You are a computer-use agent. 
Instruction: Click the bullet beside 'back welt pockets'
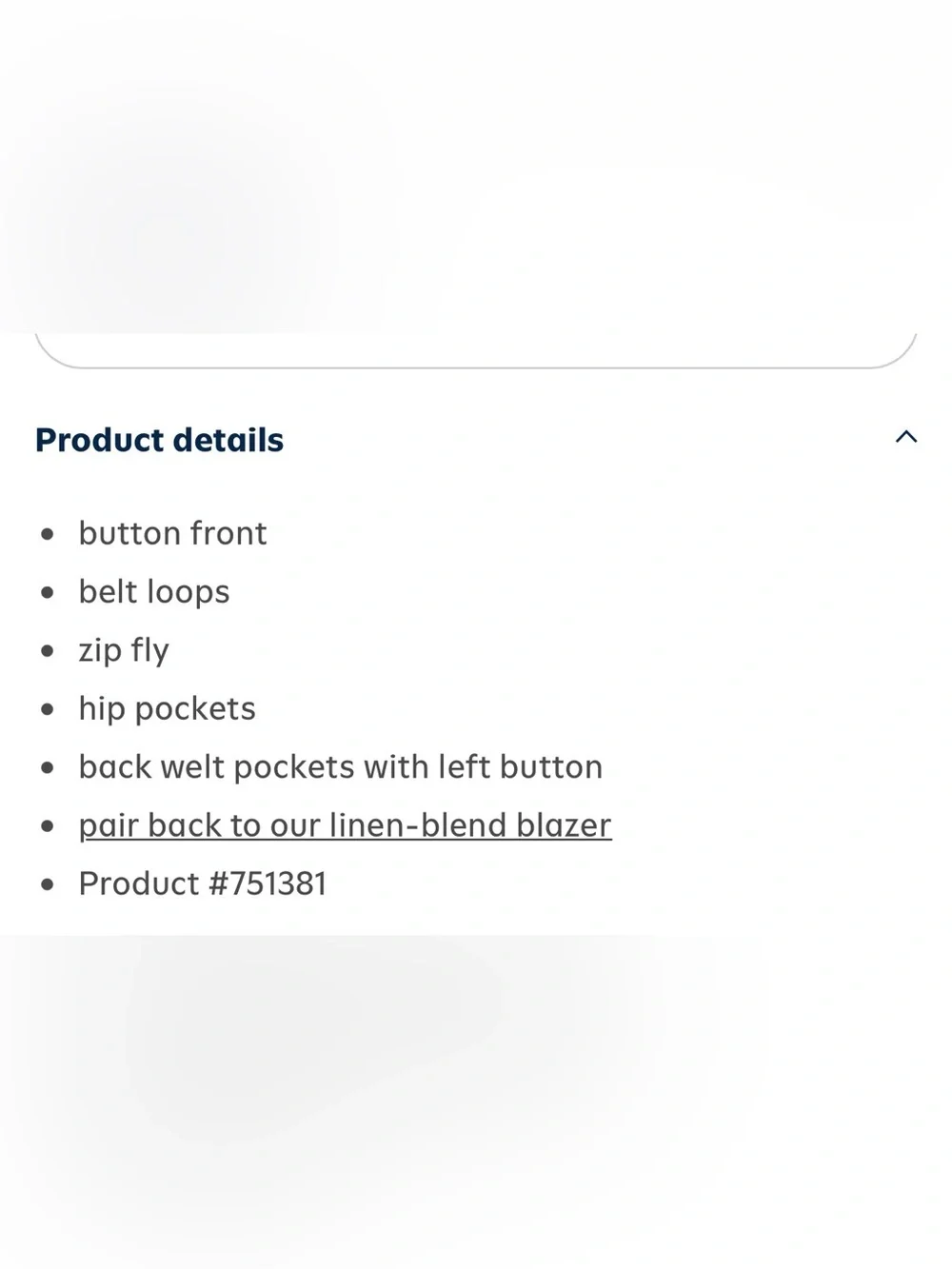point(48,768)
